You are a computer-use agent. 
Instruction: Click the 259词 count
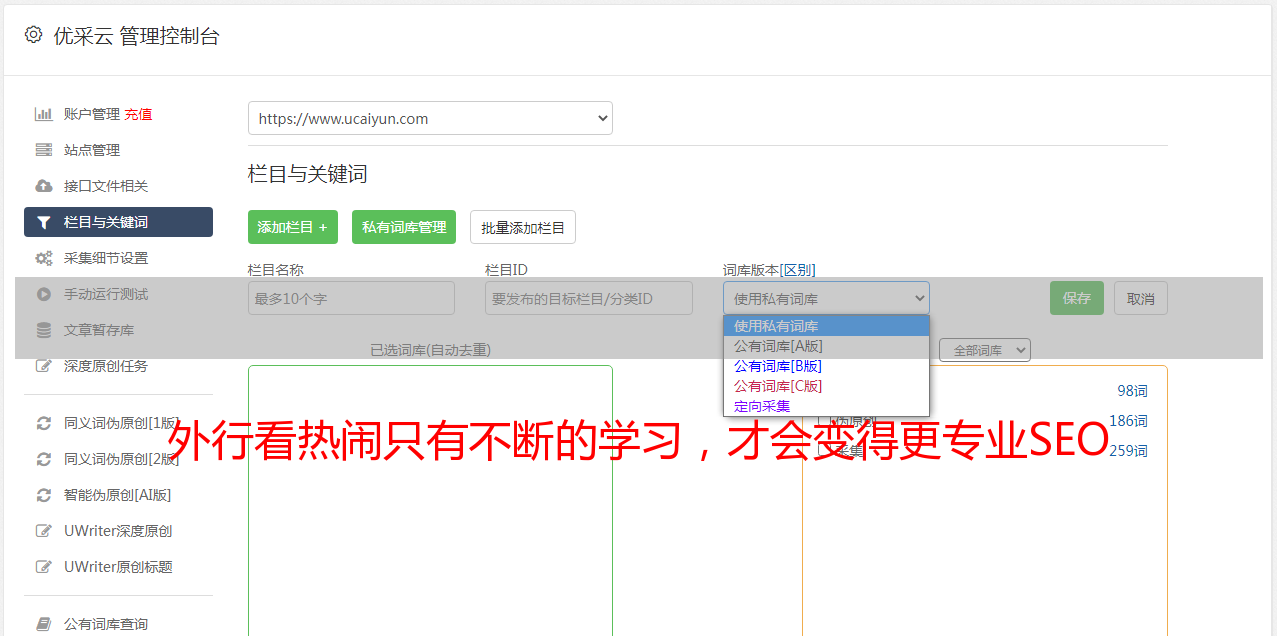pyautogui.click(x=1128, y=451)
